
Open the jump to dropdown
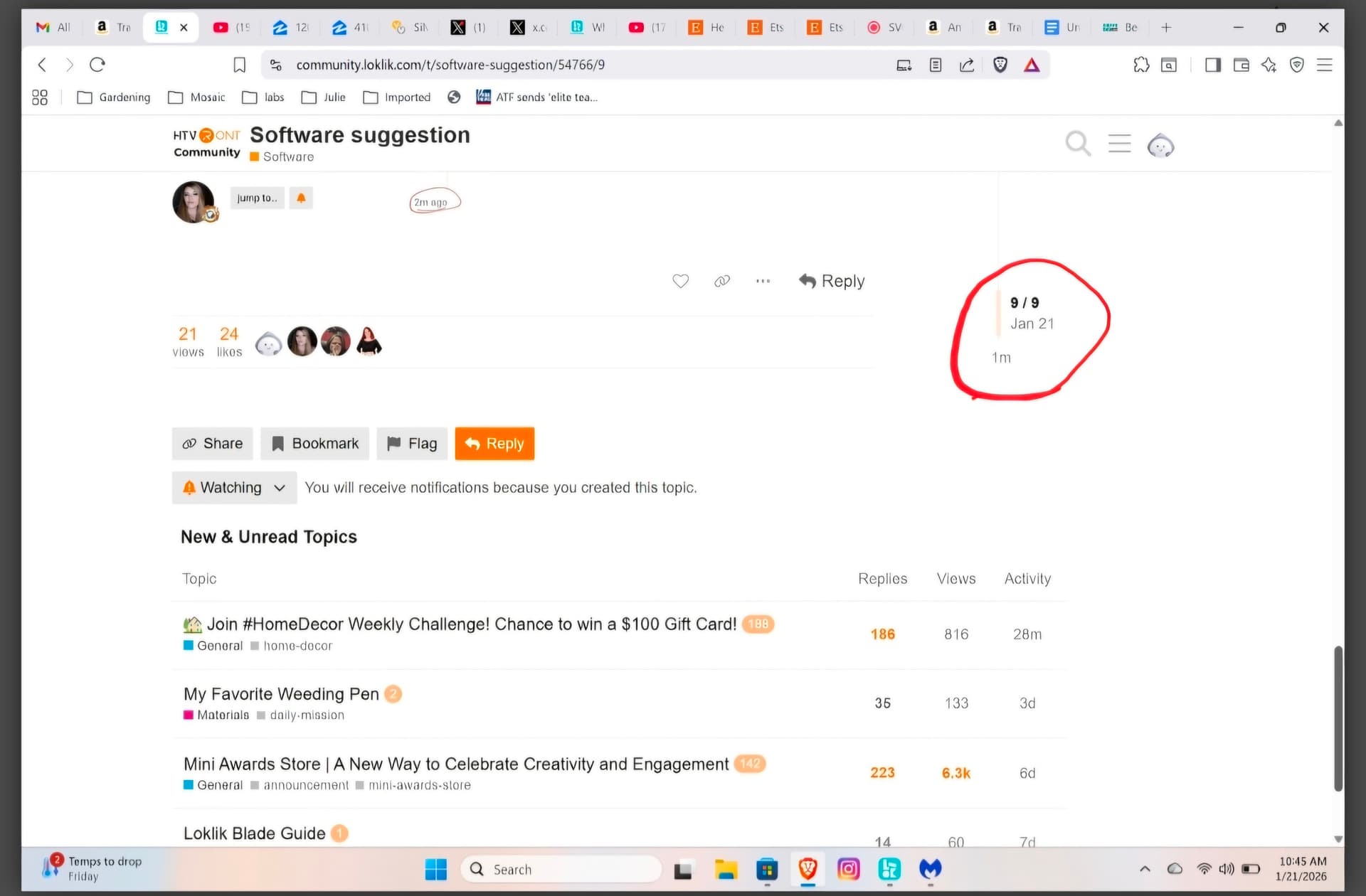[257, 198]
